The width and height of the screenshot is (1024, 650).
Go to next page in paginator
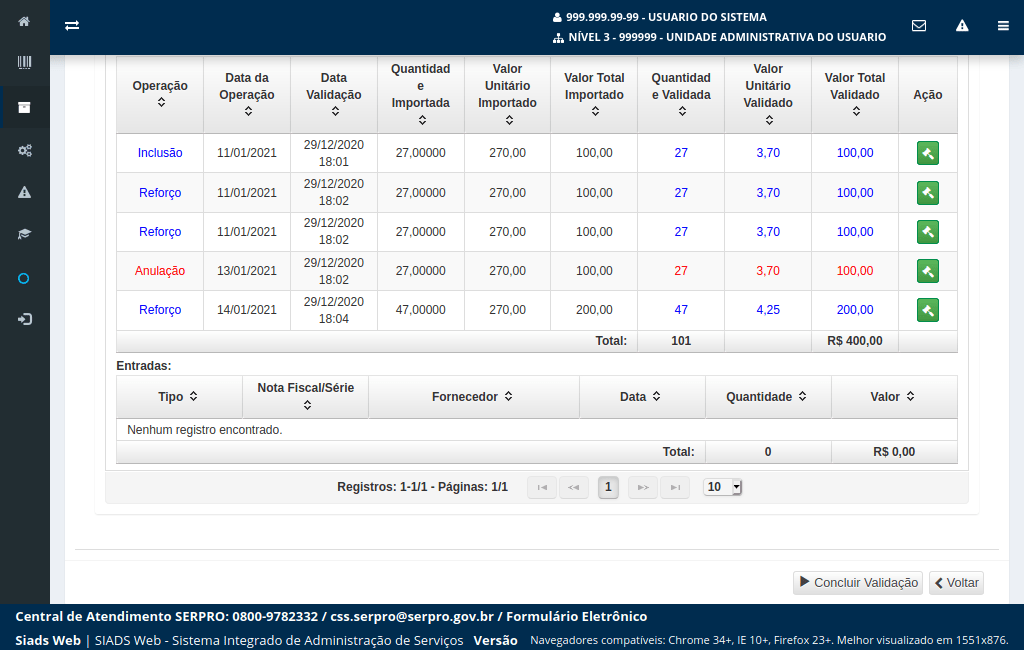643,487
